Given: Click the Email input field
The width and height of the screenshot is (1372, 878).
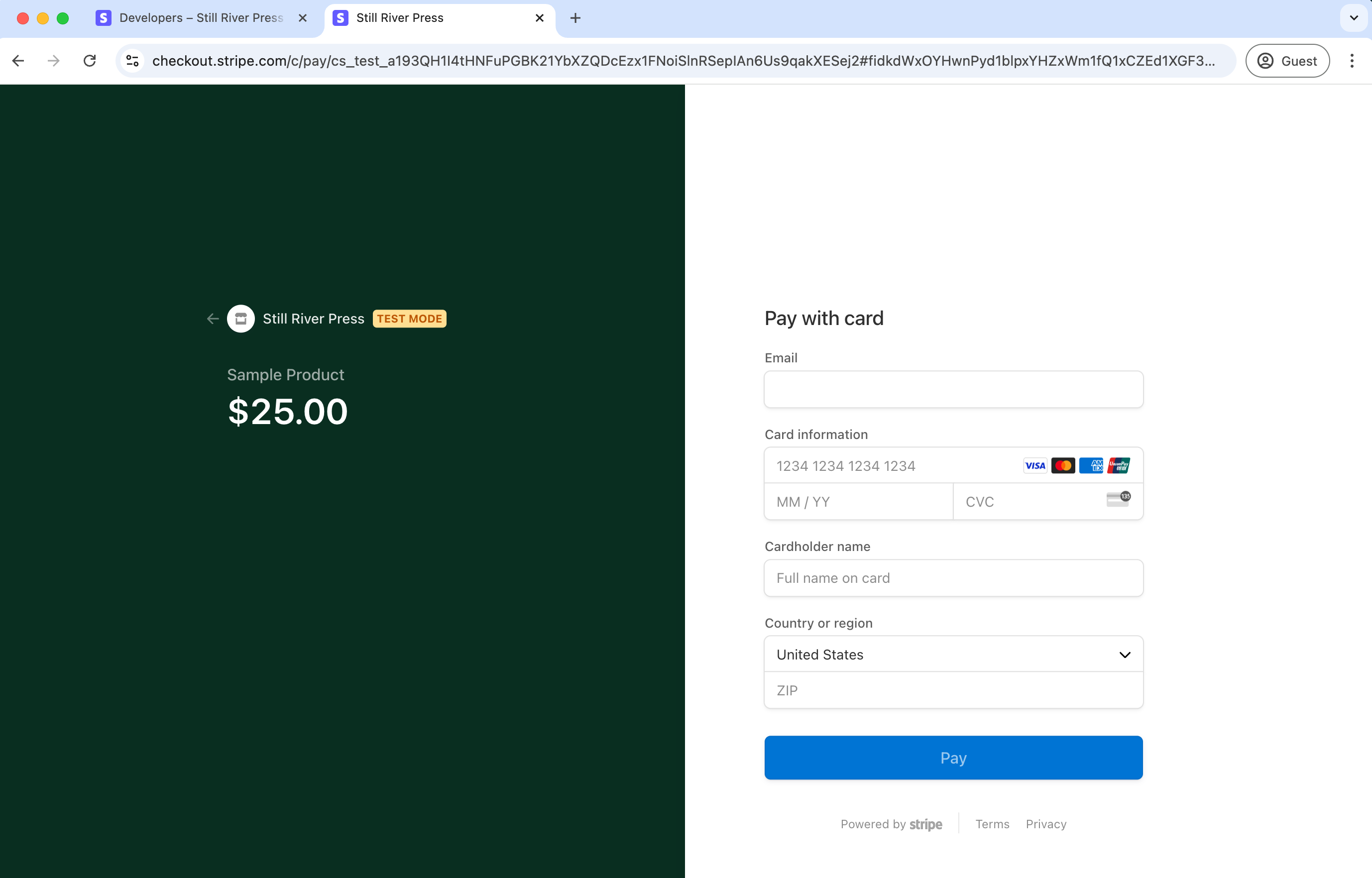Looking at the screenshot, I should pyautogui.click(x=953, y=389).
